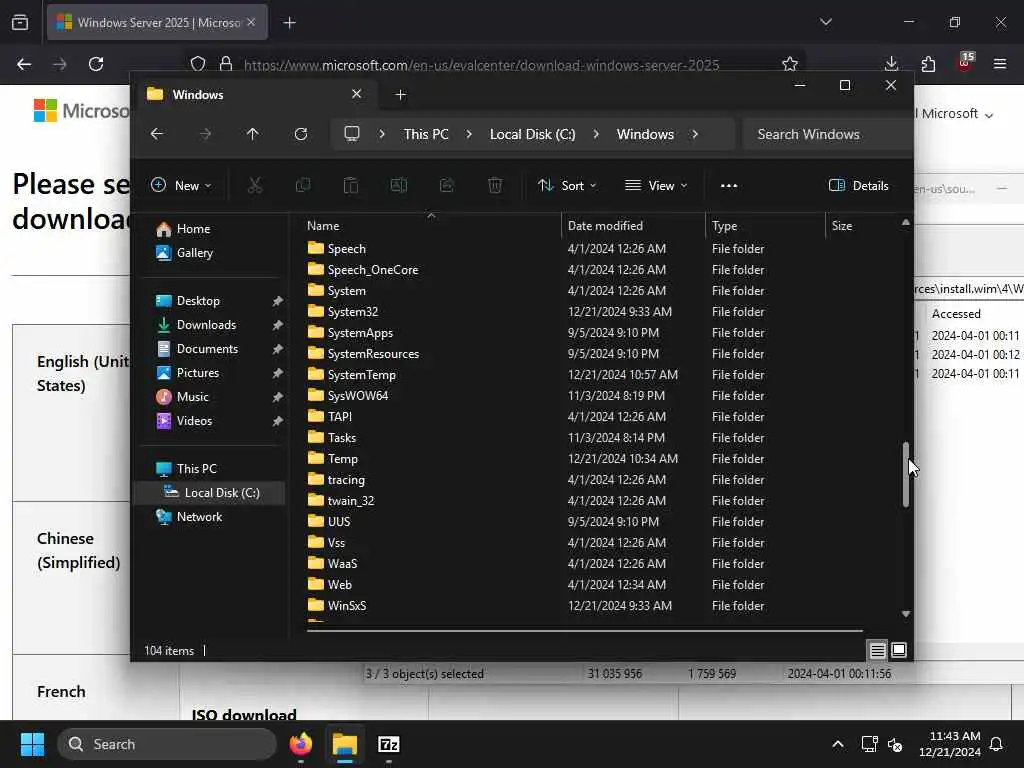Sort by the Name column header
Viewport: 1024px width, 768px height.
tap(323, 225)
